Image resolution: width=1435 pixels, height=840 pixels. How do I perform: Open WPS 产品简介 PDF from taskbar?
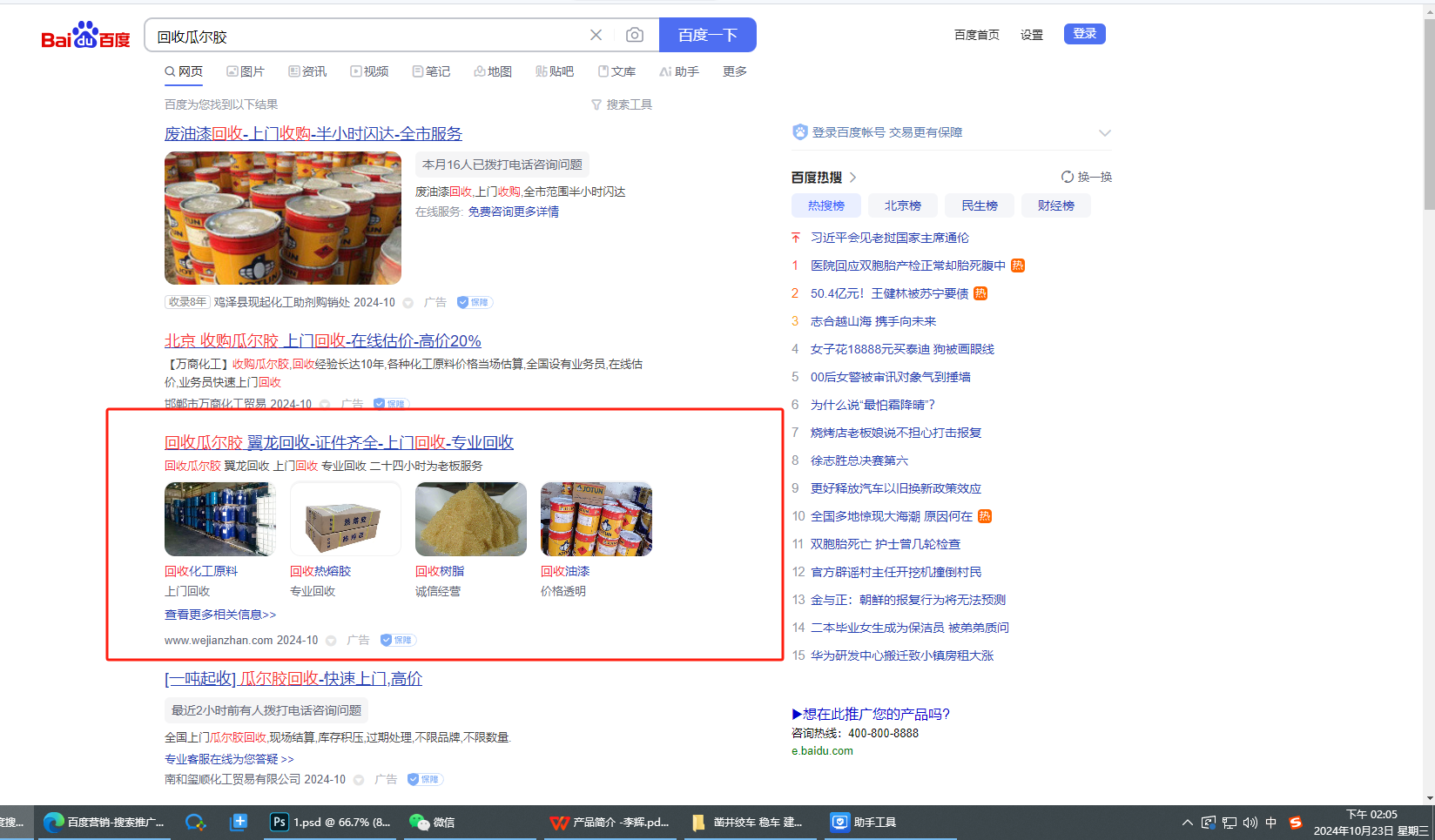[x=610, y=822]
